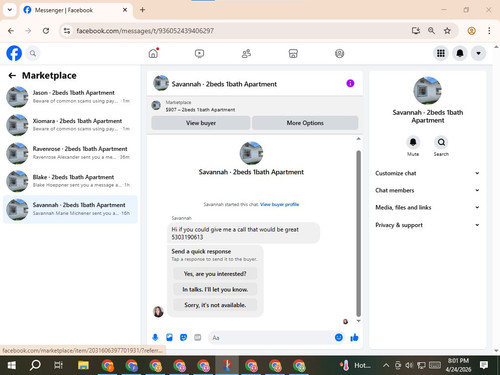The image size is (500, 375).
Task: Click the large apartment thumbnail in info panel
Action: pyautogui.click(x=427, y=91)
